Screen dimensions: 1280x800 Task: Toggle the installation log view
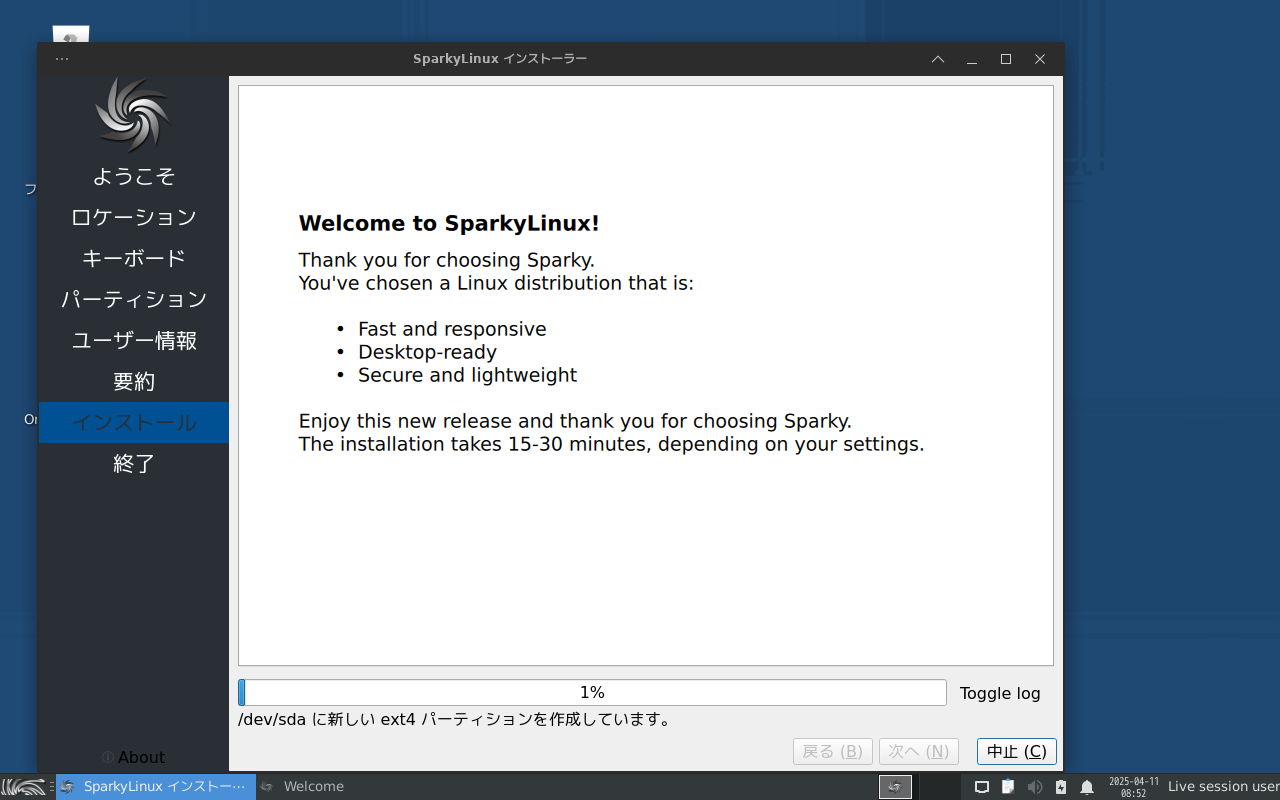(1000, 693)
